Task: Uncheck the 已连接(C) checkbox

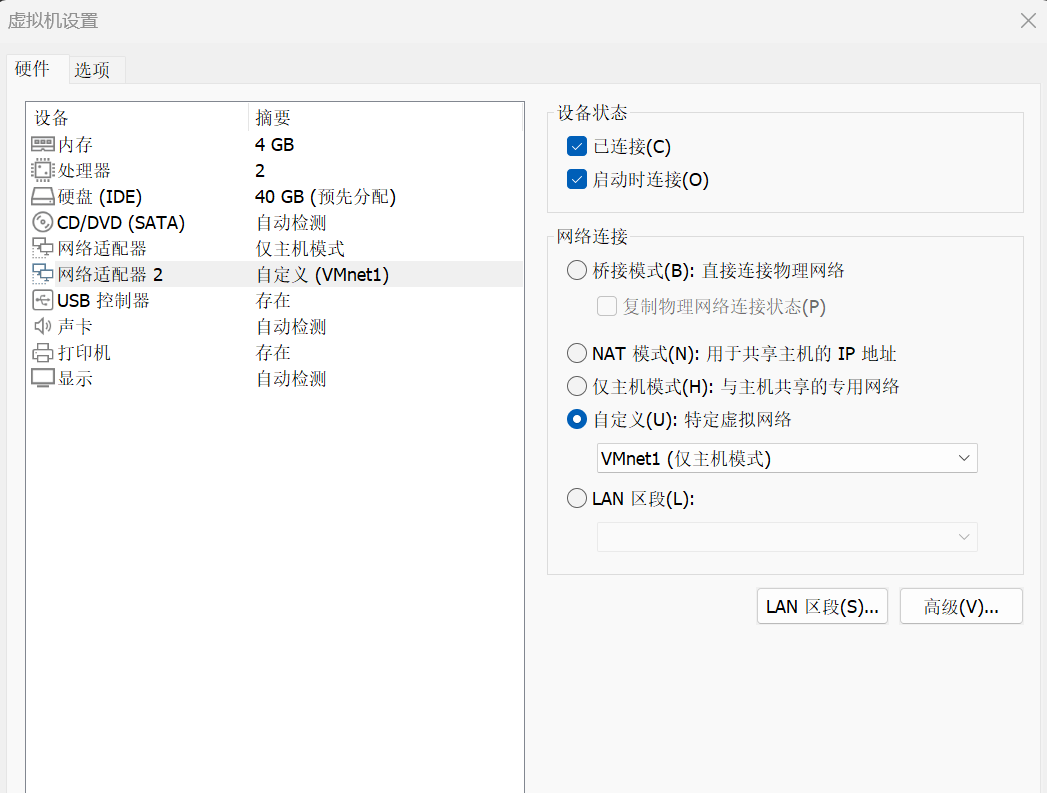Action: [576, 147]
